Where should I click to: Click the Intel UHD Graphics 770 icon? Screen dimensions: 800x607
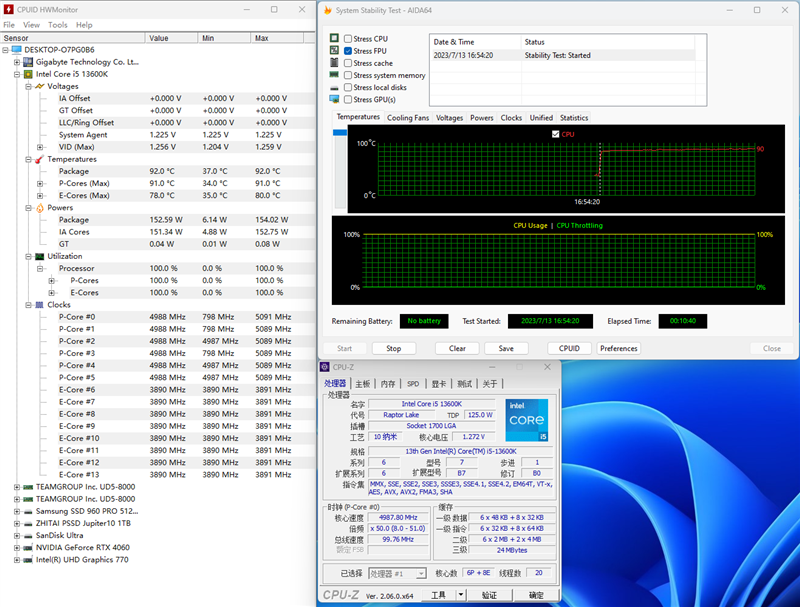[28, 560]
